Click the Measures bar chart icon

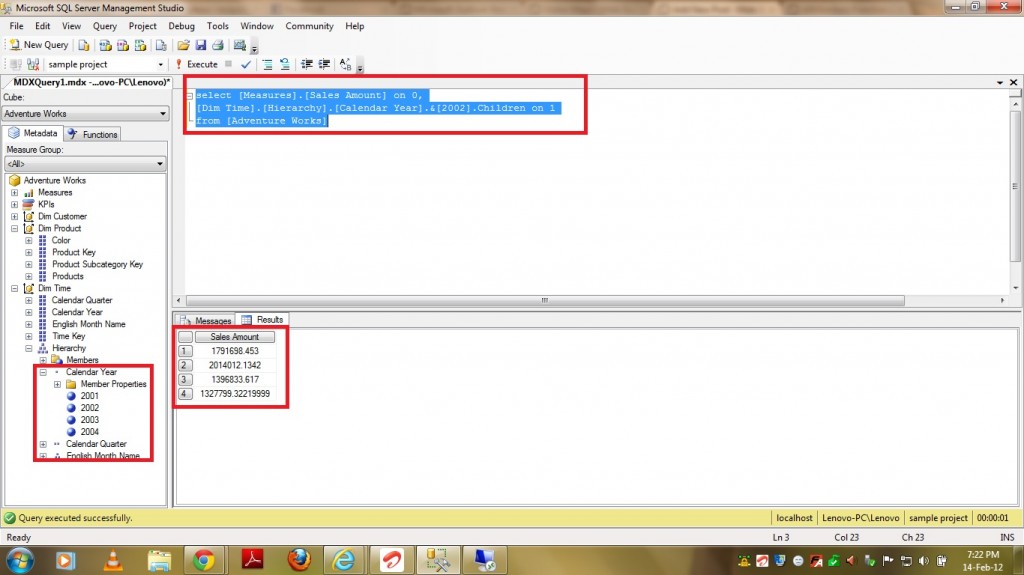pyautogui.click(x=29, y=192)
